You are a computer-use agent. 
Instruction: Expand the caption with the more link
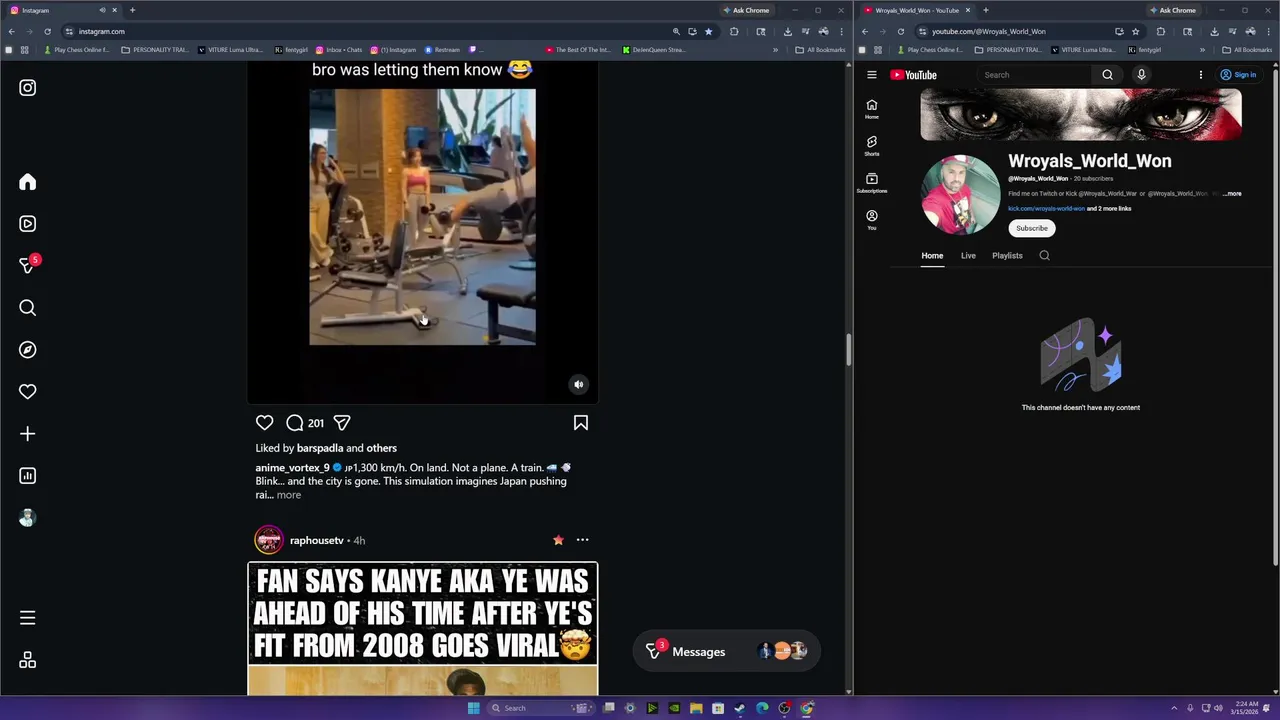point(288,495)
